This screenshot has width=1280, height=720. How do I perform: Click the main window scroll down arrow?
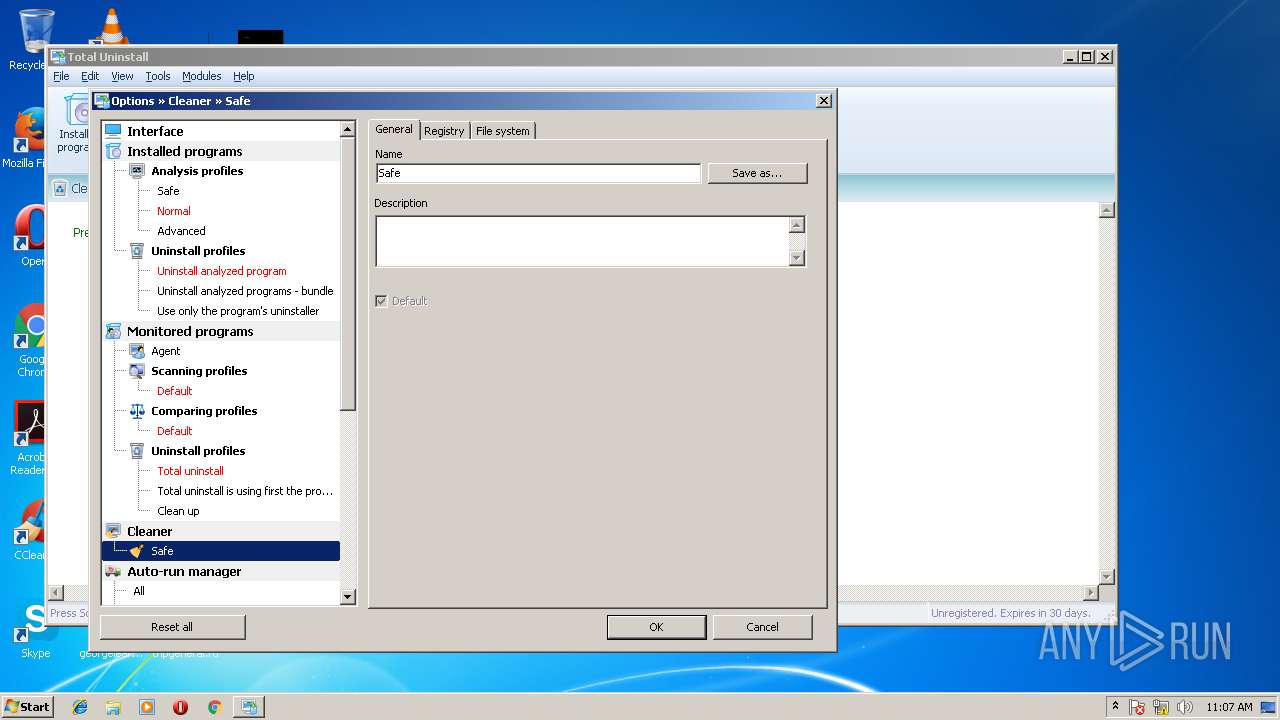pos(1106,577)
